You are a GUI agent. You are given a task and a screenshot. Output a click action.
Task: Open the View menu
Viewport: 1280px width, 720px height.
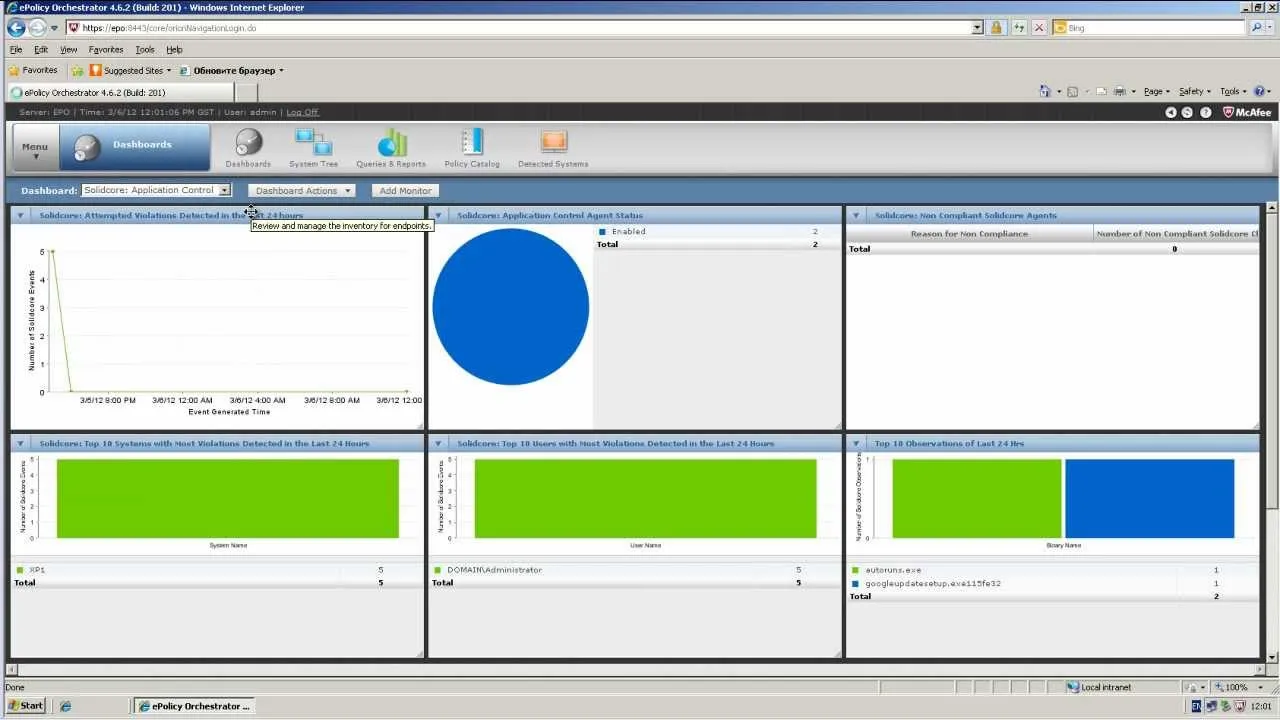(x=68, y=49)
